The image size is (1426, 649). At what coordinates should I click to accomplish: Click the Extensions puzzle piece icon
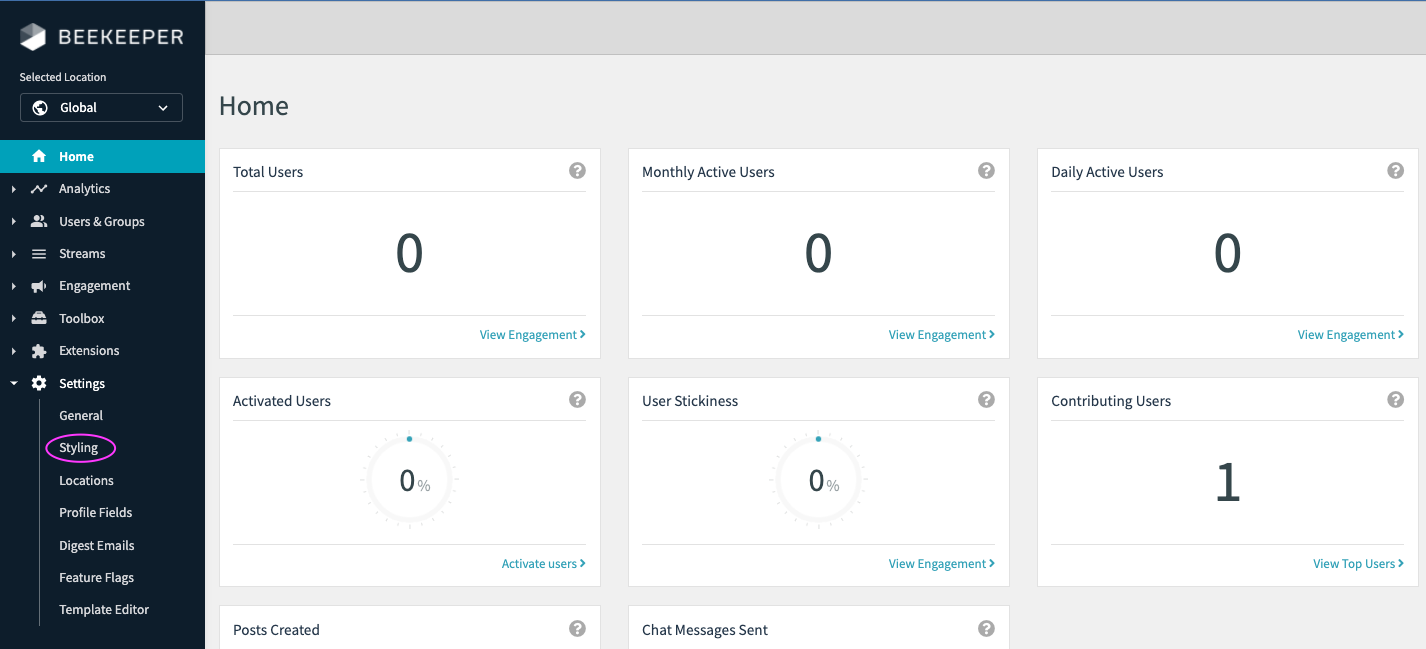tap(39, 351)
